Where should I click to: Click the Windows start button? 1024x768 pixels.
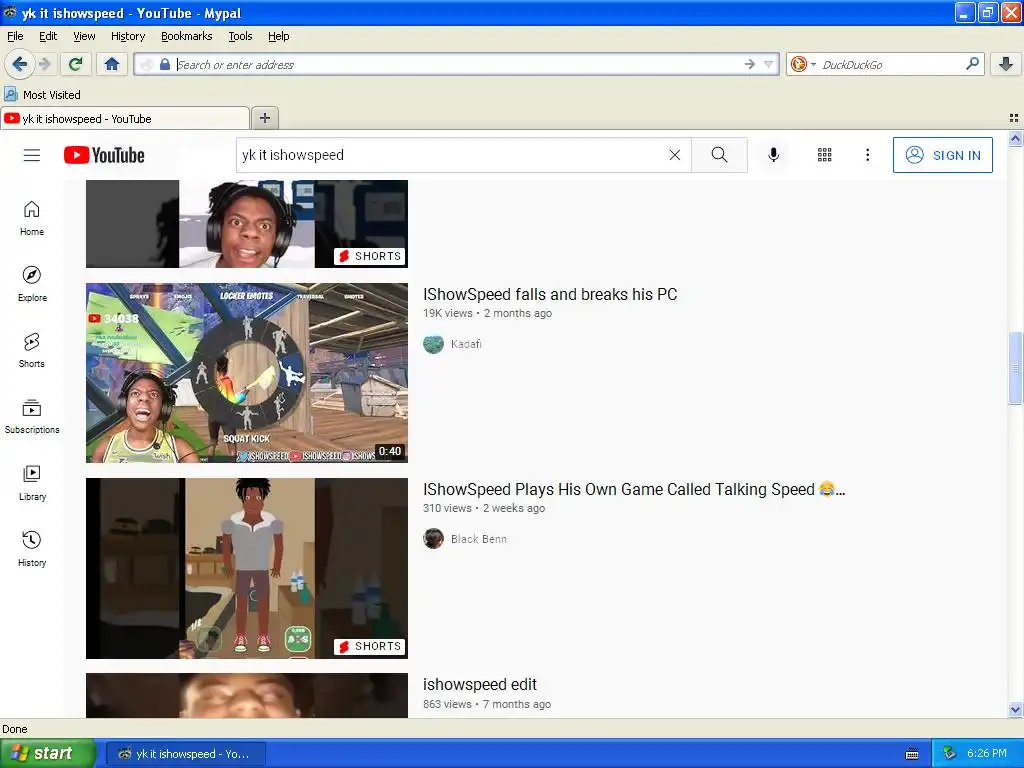click(48, 753)
